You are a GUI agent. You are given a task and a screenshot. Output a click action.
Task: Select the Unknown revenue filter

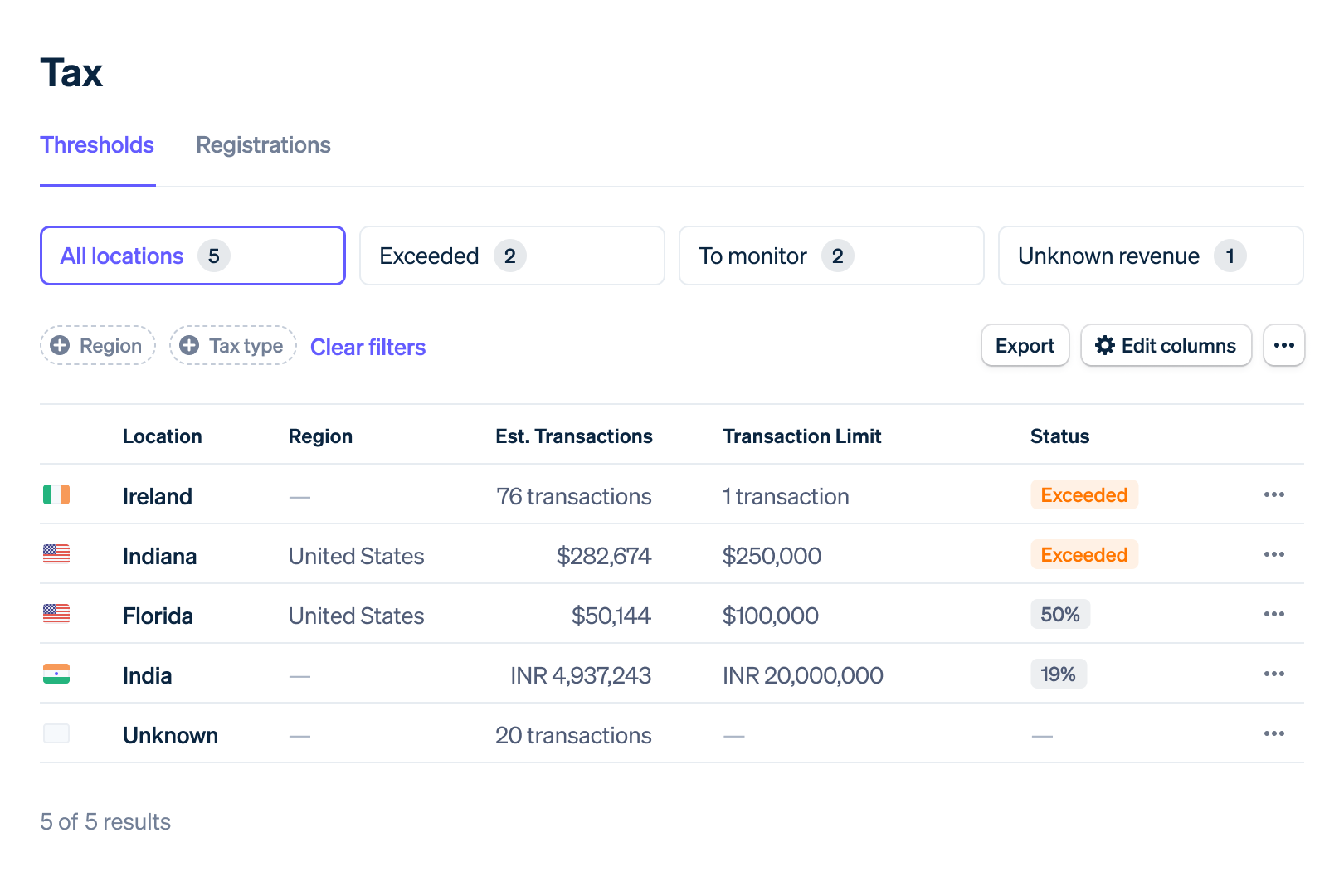(x=1150, y=256)
